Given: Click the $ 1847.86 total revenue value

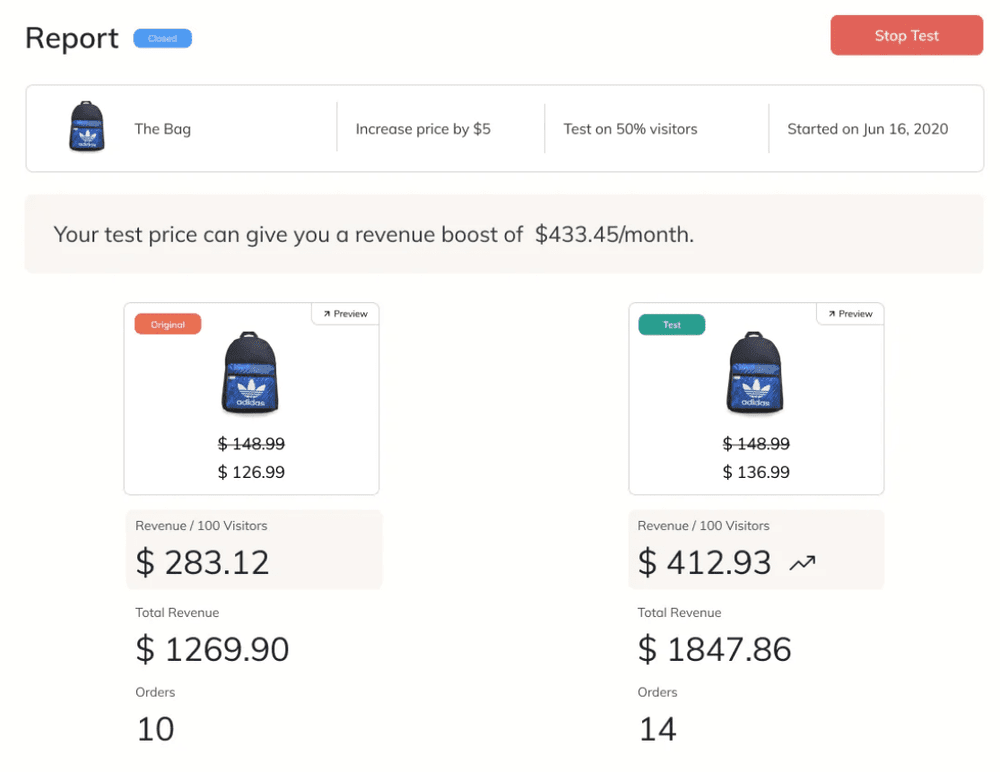Looking at the screenshot, I should click(714, 650).
